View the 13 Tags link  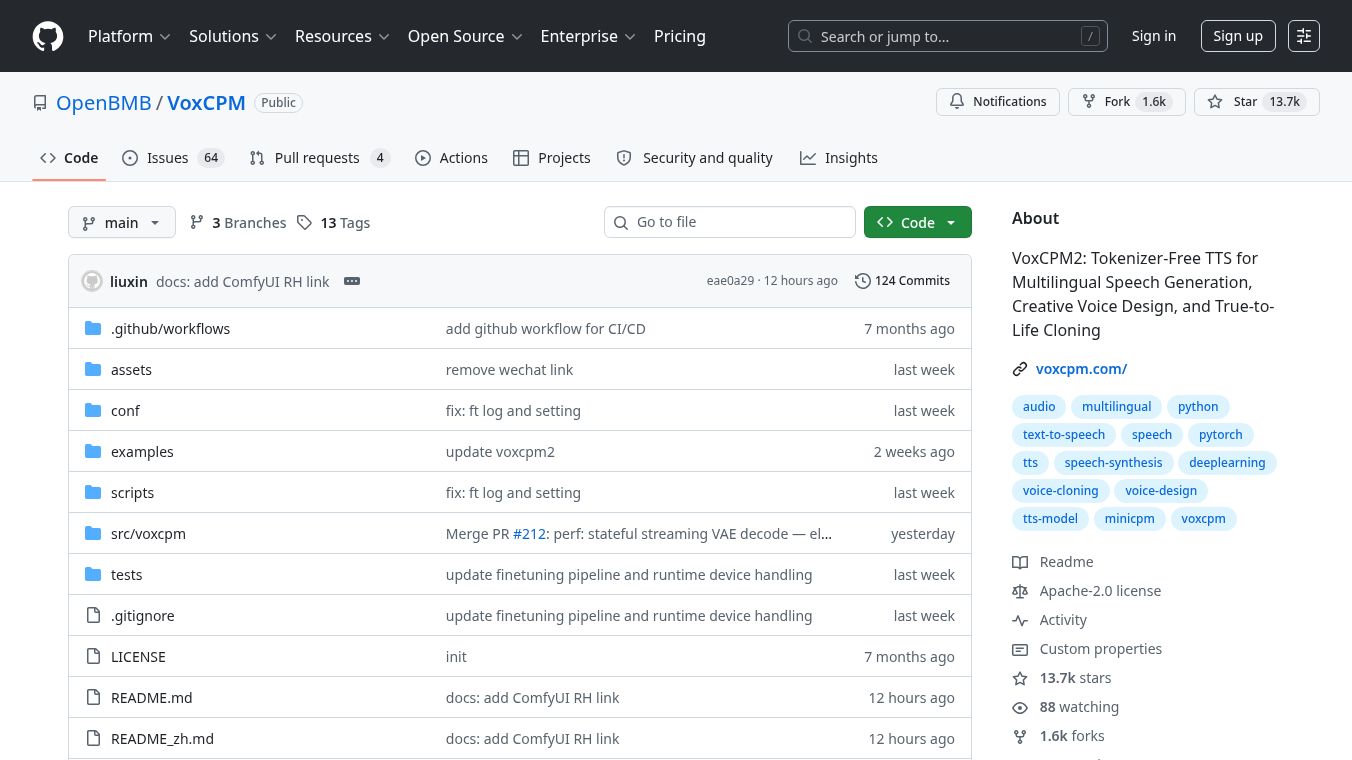coord(334,223)
